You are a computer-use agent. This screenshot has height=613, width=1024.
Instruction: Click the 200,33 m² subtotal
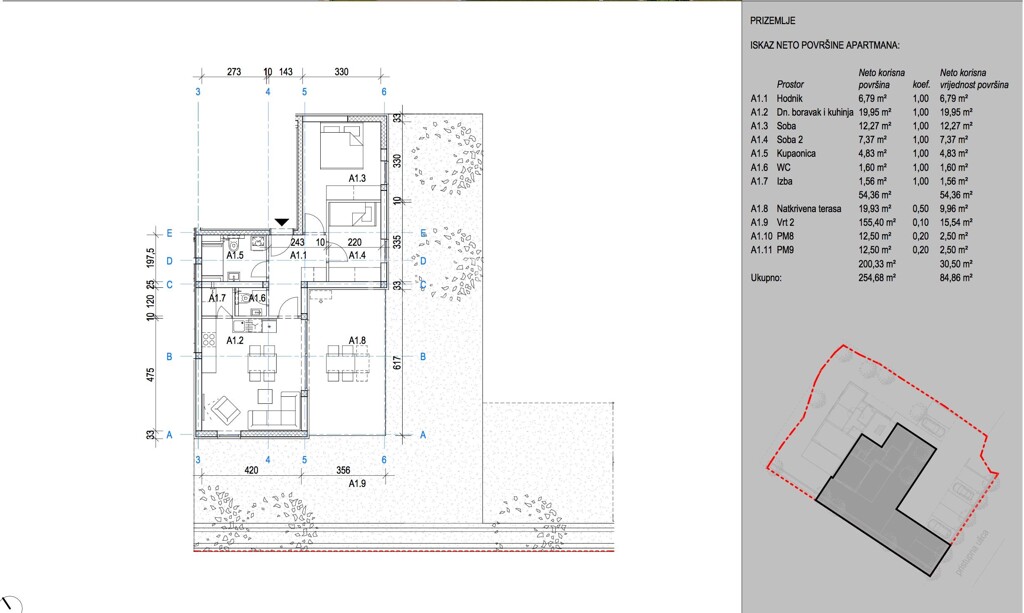coord(876,264)
